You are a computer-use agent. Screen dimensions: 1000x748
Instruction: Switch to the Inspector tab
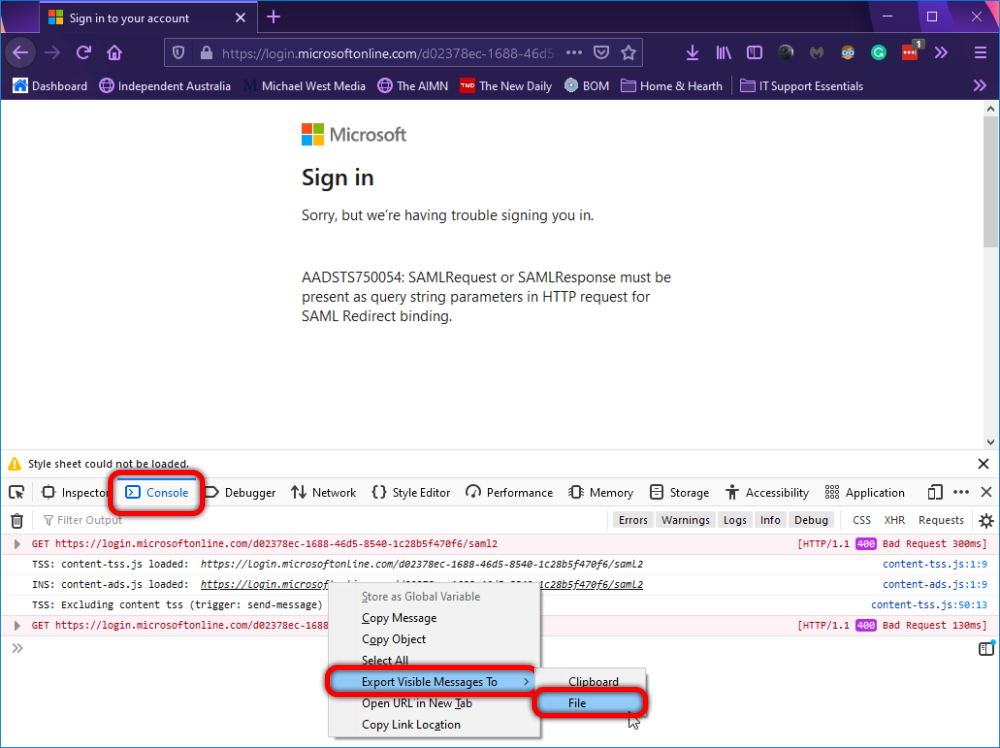click(x=75, y=492)
